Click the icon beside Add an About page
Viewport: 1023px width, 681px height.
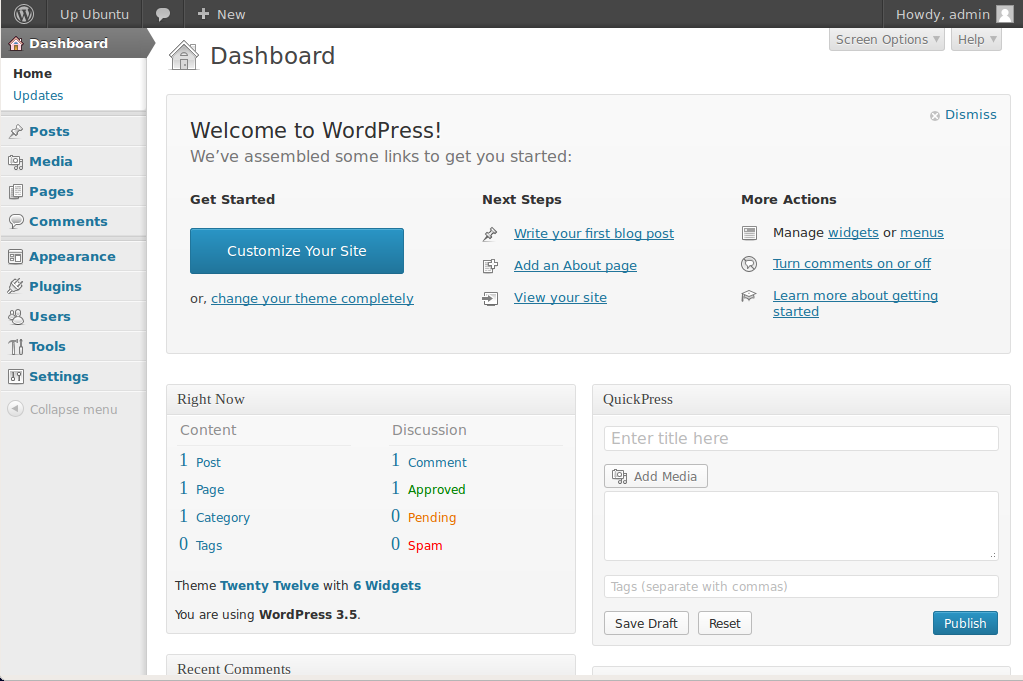pyautogui.click(x=490, y=266)
